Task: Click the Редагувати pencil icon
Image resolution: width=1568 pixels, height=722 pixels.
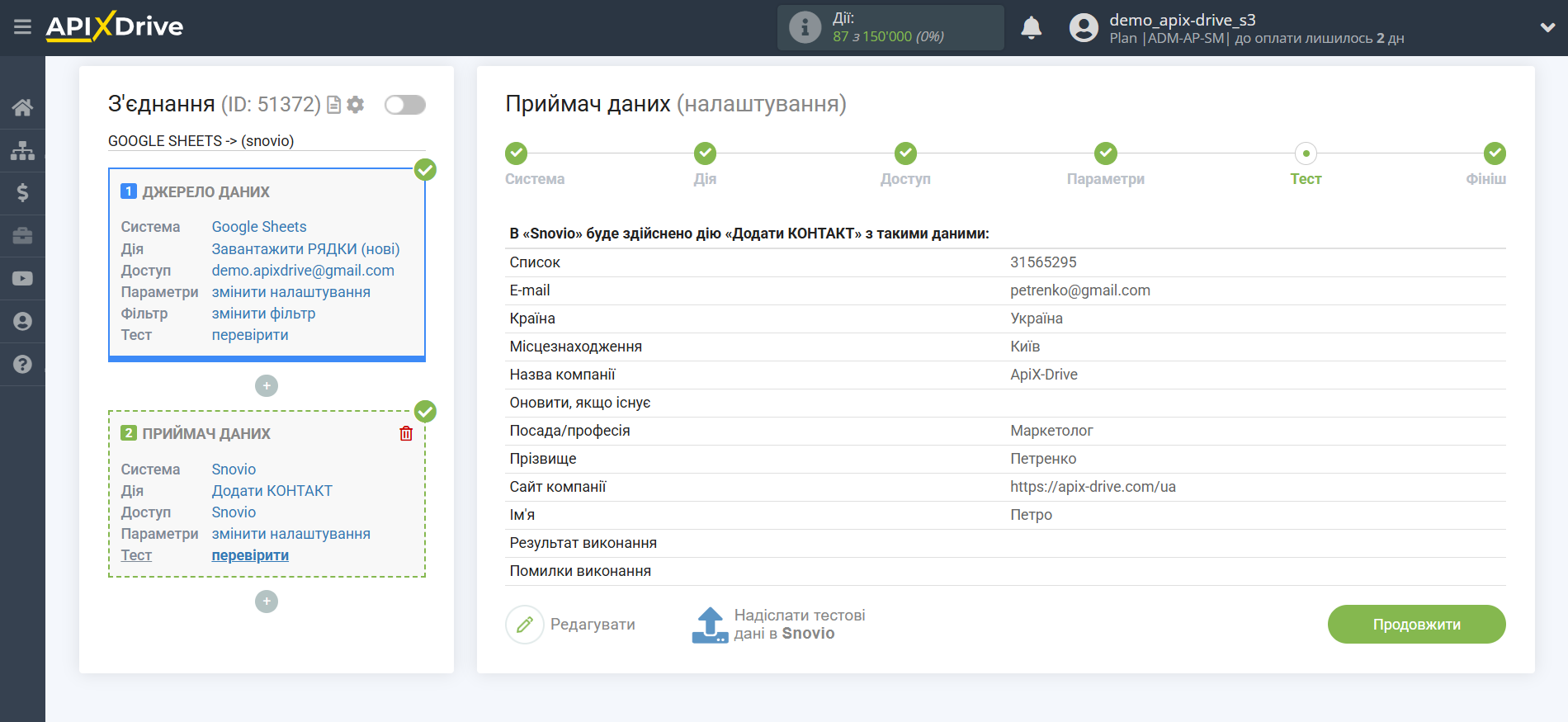Action: point(525,625)
